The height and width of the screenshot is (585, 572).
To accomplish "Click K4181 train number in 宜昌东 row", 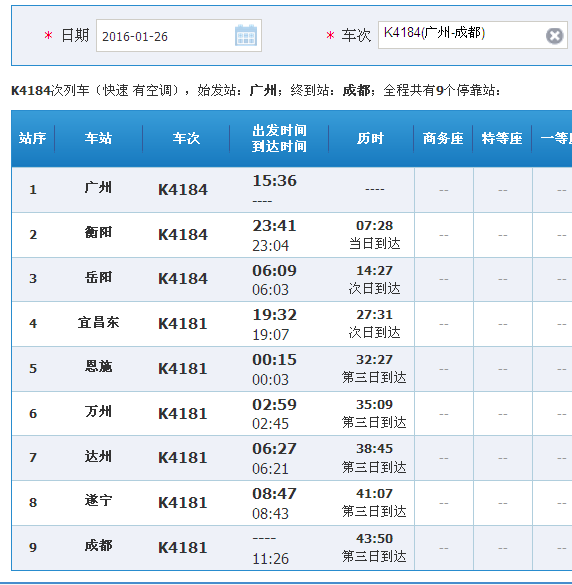I will point(183,324).
